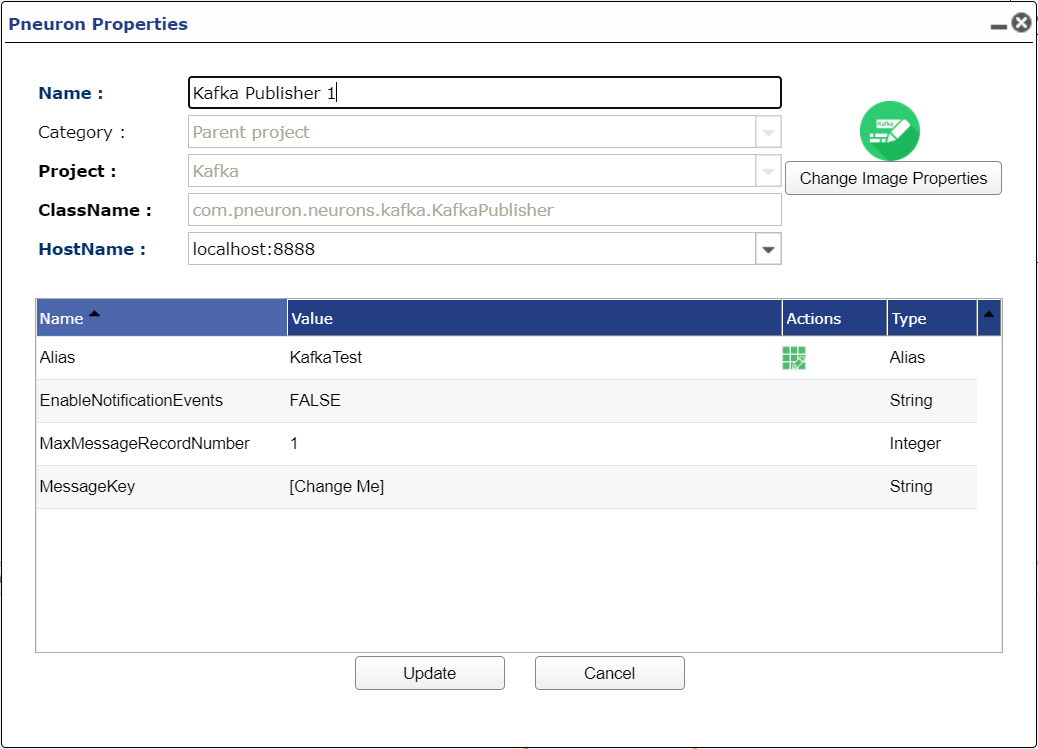Click the Pneuron Properties title text
1038x749 pixels.
98,24
